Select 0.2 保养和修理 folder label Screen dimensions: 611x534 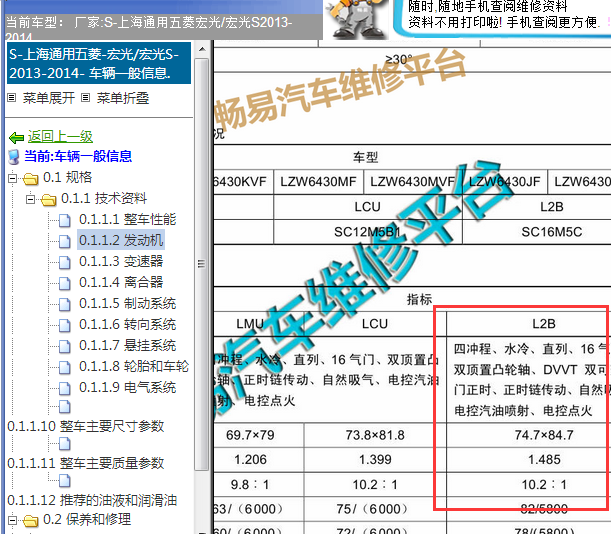(87, 520)
